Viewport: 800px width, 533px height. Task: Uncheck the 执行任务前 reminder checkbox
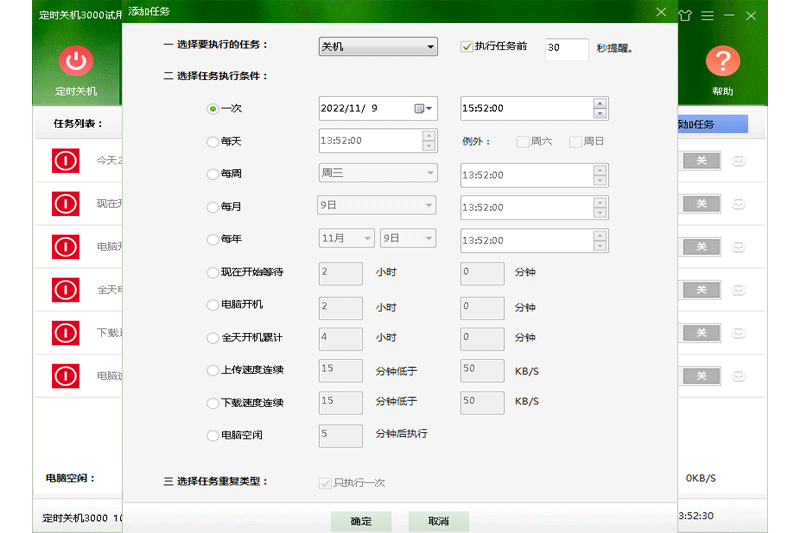point(466,47)
